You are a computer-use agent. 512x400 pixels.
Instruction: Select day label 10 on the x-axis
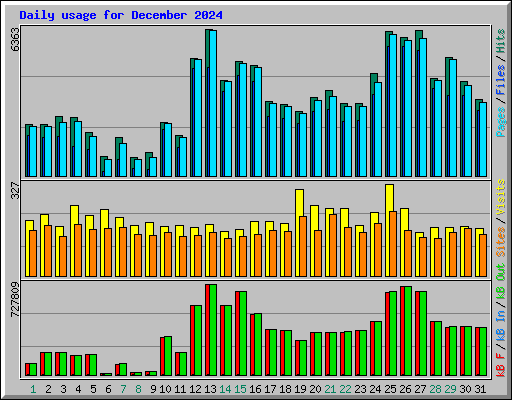(x=165, y=389)
